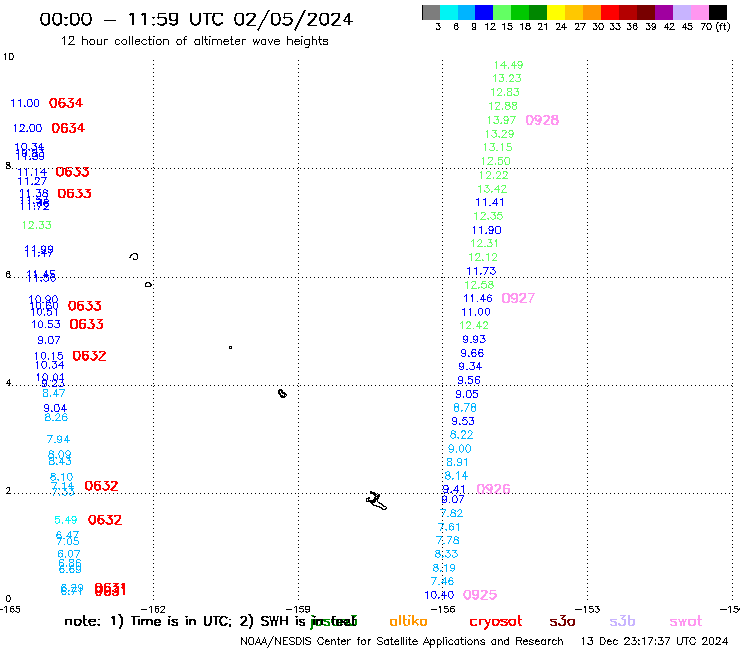The height and width of the screenshot is (650, 740).
Task: Choose the orange legend color swatch
Action: [x=592, y=12]
